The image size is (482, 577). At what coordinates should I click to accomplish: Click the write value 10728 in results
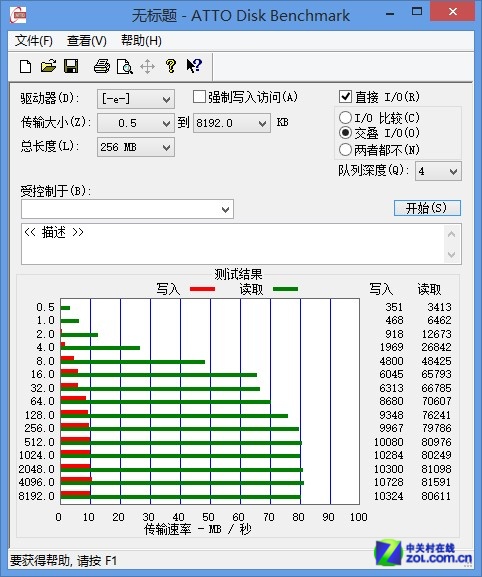click(389, 482)
